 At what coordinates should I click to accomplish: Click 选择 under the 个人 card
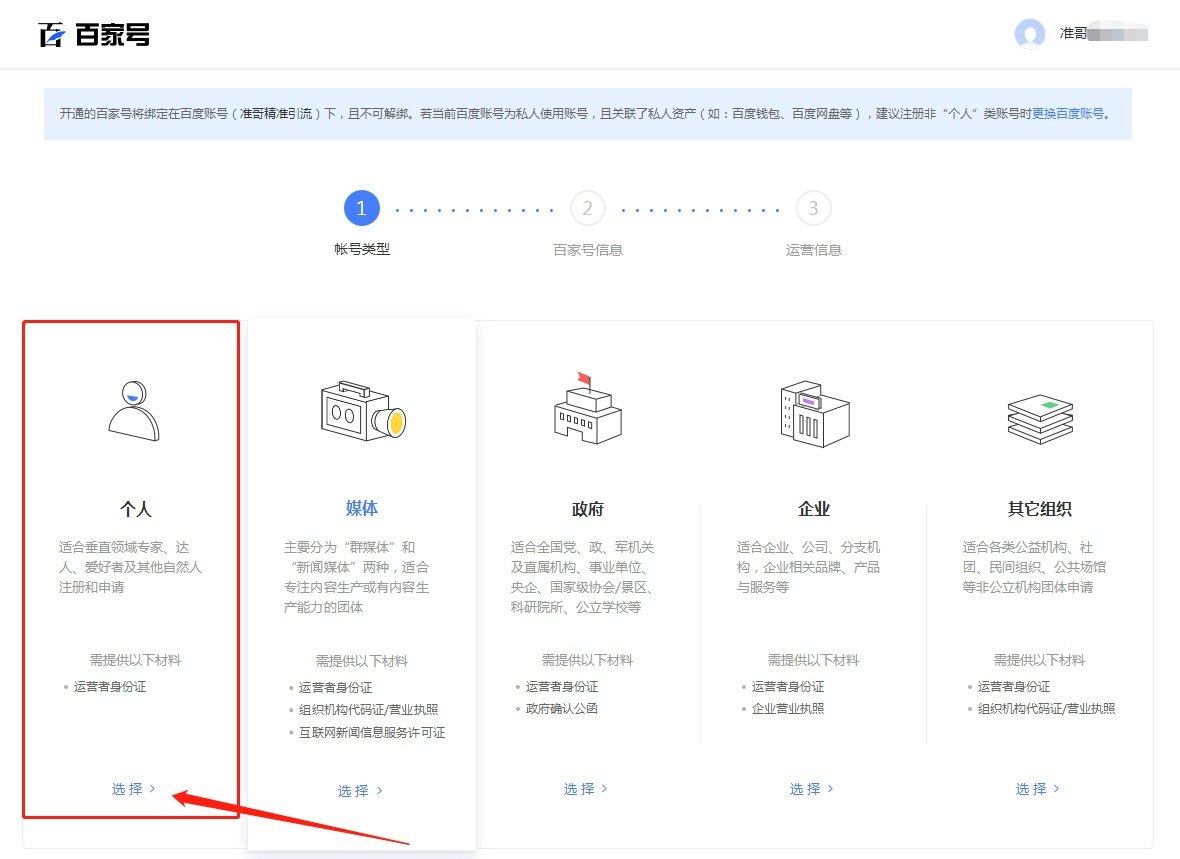[132, 789]
